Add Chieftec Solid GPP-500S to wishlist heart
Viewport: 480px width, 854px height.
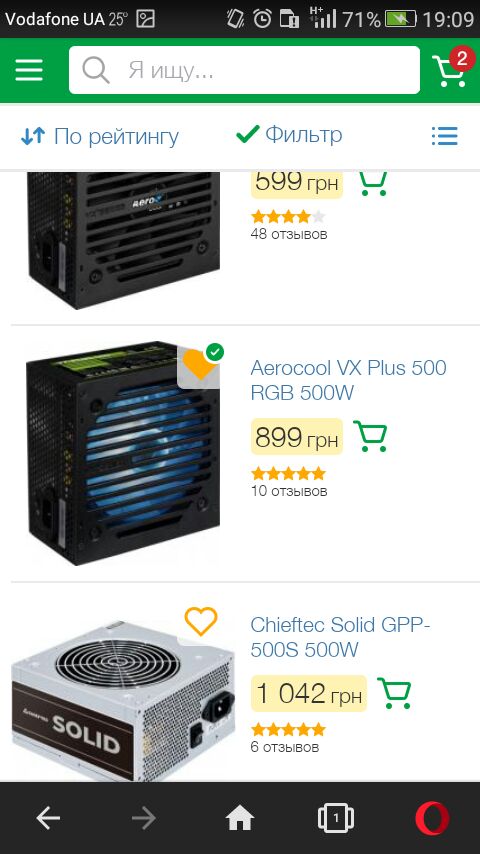(201, 621)
